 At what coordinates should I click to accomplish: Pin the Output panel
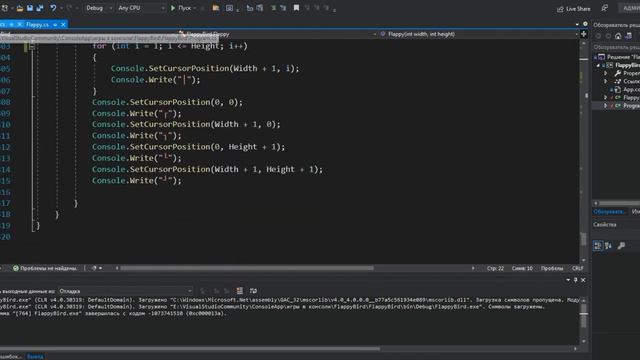coord(576,280)
